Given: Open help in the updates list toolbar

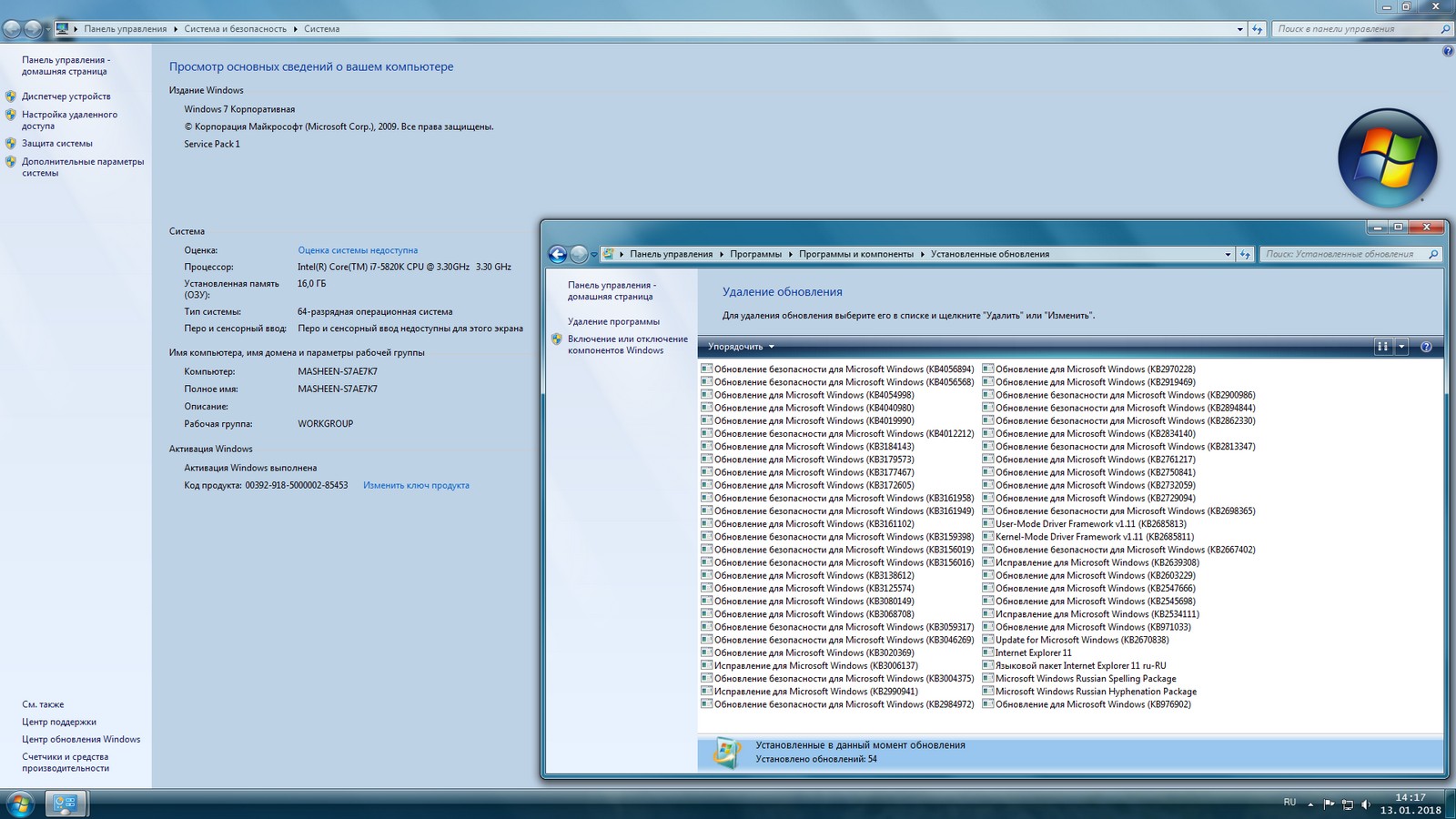Looking at the screenshot, I should tap(1426, 347).
